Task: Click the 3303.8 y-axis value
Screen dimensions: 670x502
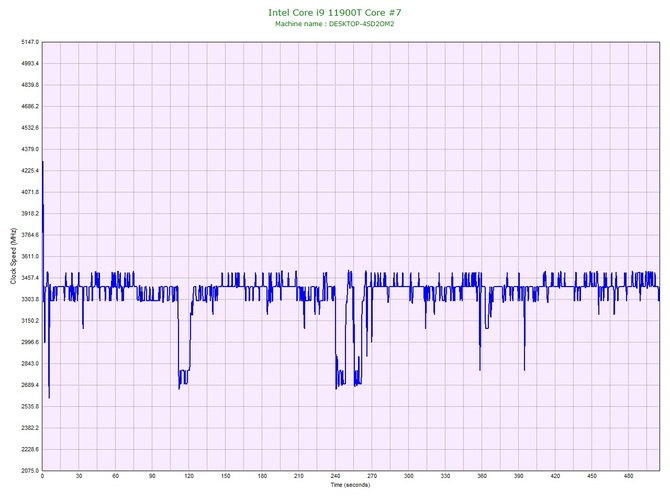Action: tap(30, 299)
